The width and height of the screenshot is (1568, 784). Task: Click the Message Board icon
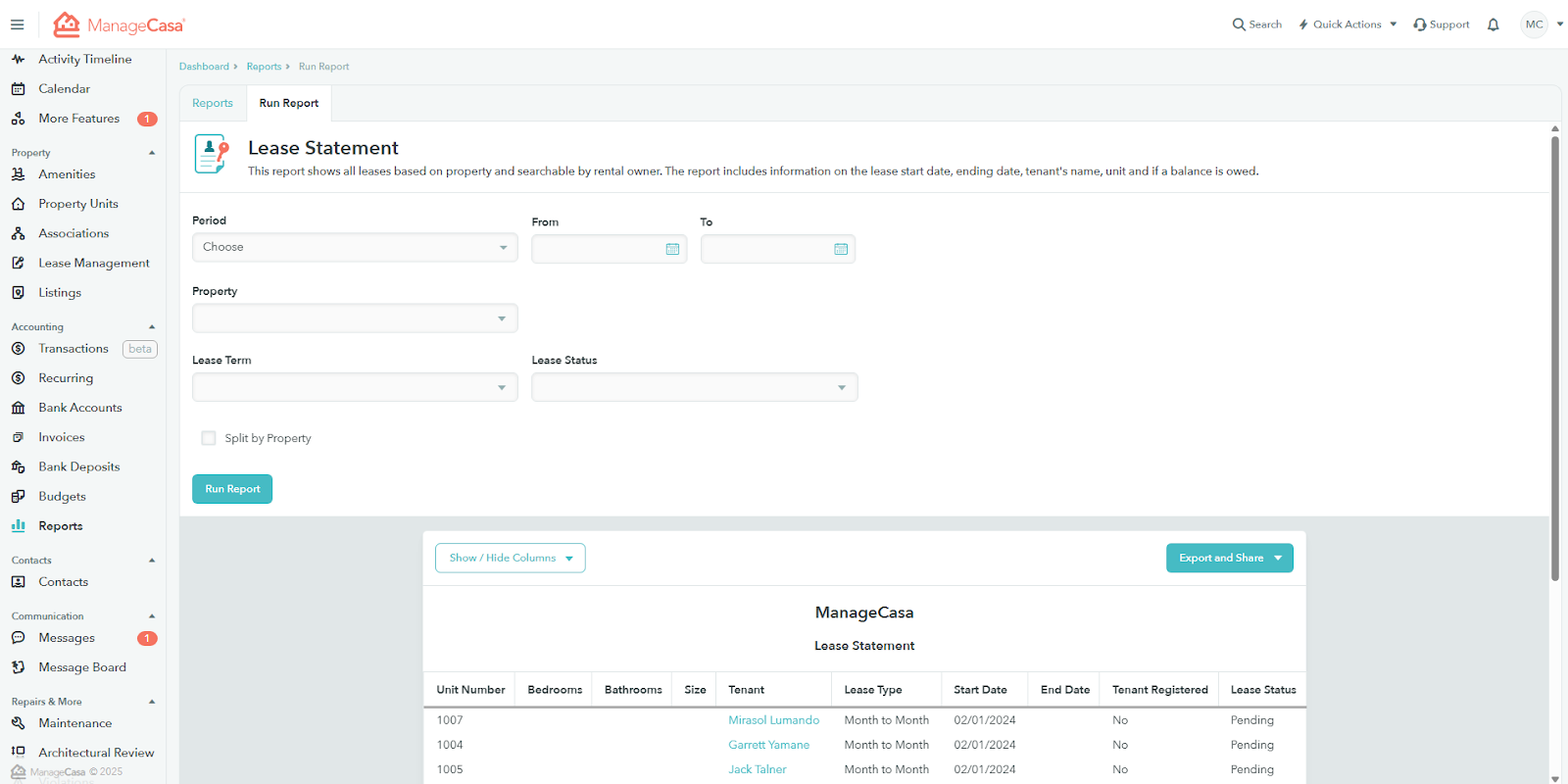point(18,667)
